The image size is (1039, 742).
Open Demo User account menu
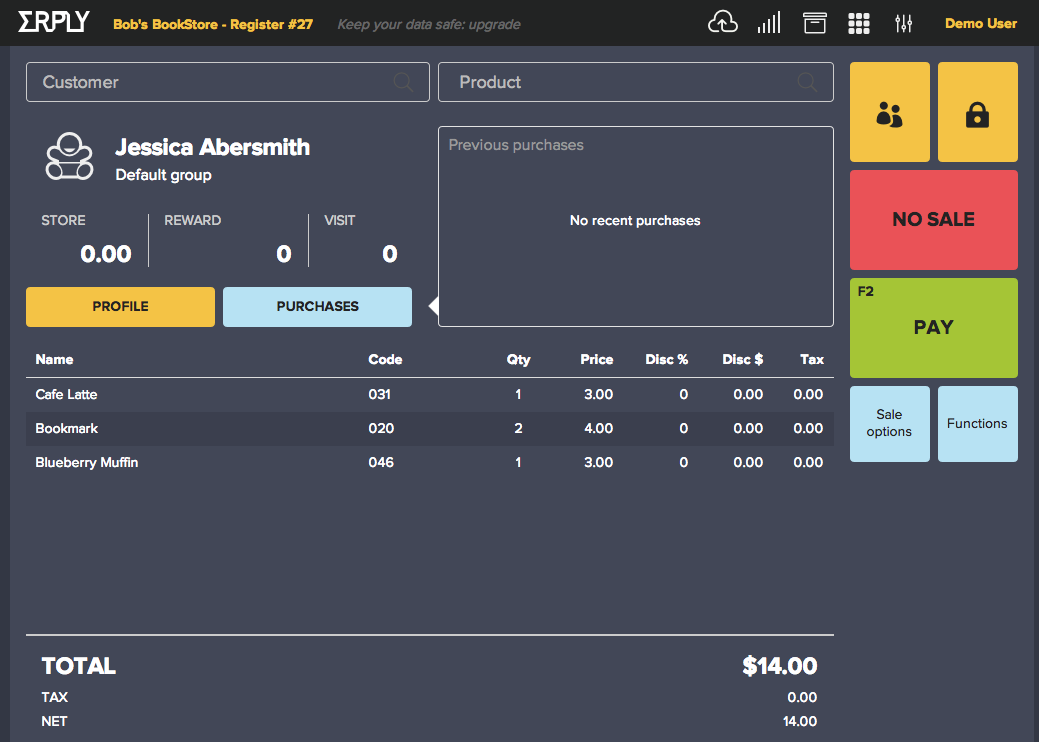click(980, 23)
